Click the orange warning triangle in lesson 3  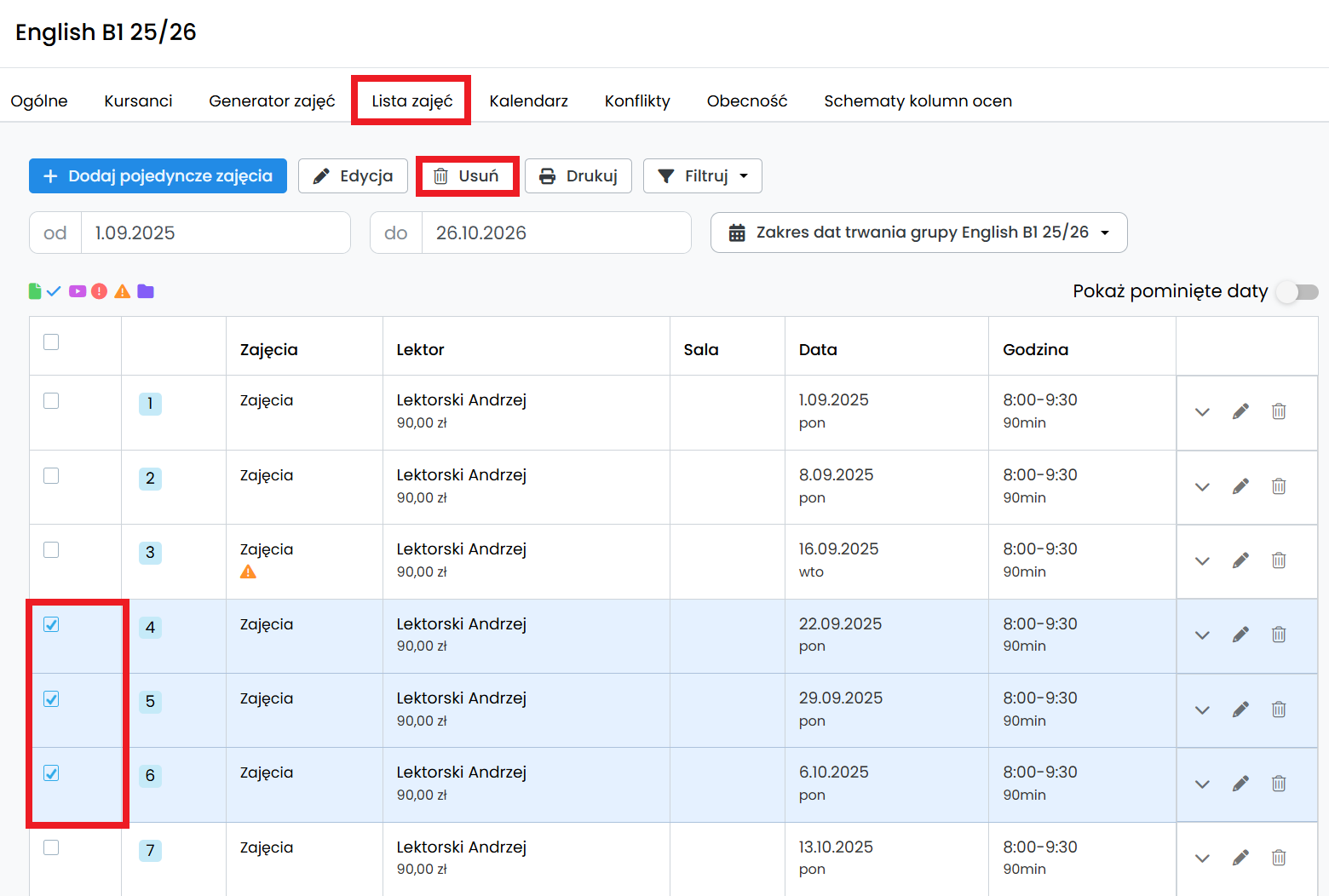coord(248,572)
